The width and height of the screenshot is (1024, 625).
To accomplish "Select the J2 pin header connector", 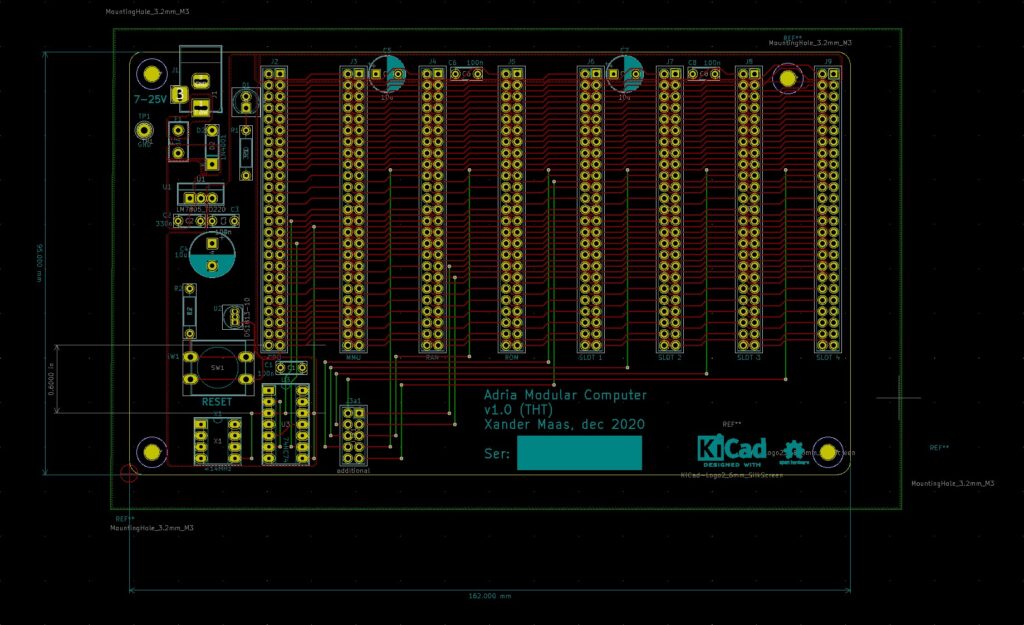I will (x=274, y=210).
